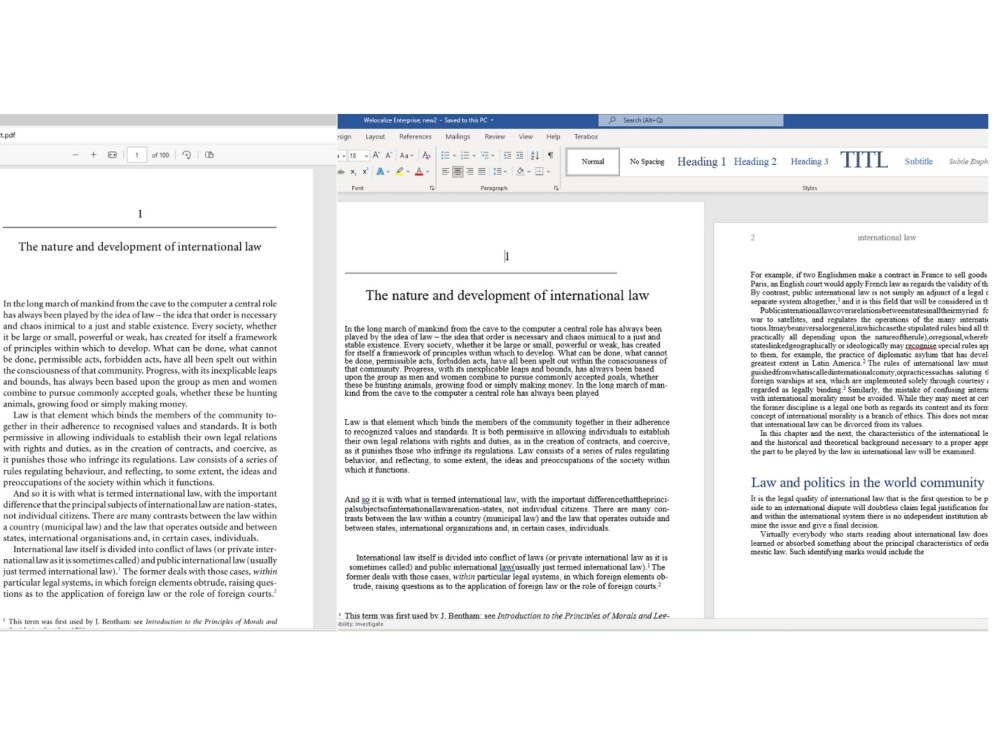Open font size dropdown showing 18

[x=367, y=156]
